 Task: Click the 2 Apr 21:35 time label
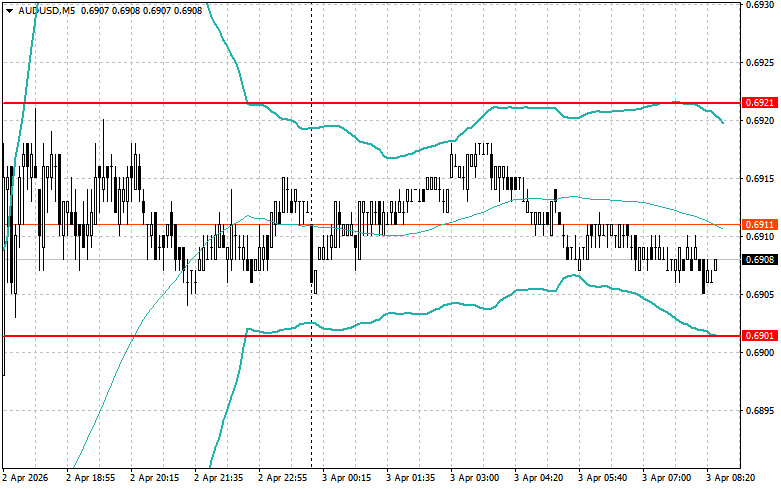pos(219,478)
